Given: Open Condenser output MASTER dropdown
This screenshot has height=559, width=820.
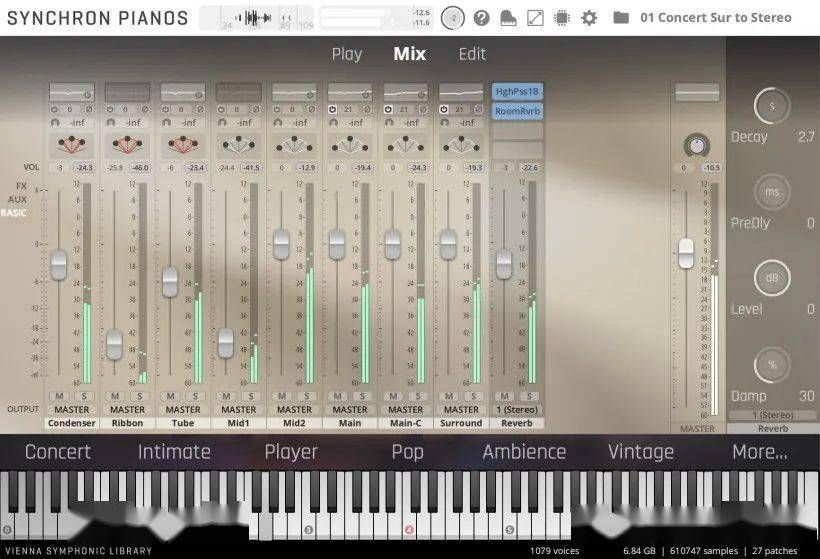Looking at the screenshot, I should pos(71,409).
